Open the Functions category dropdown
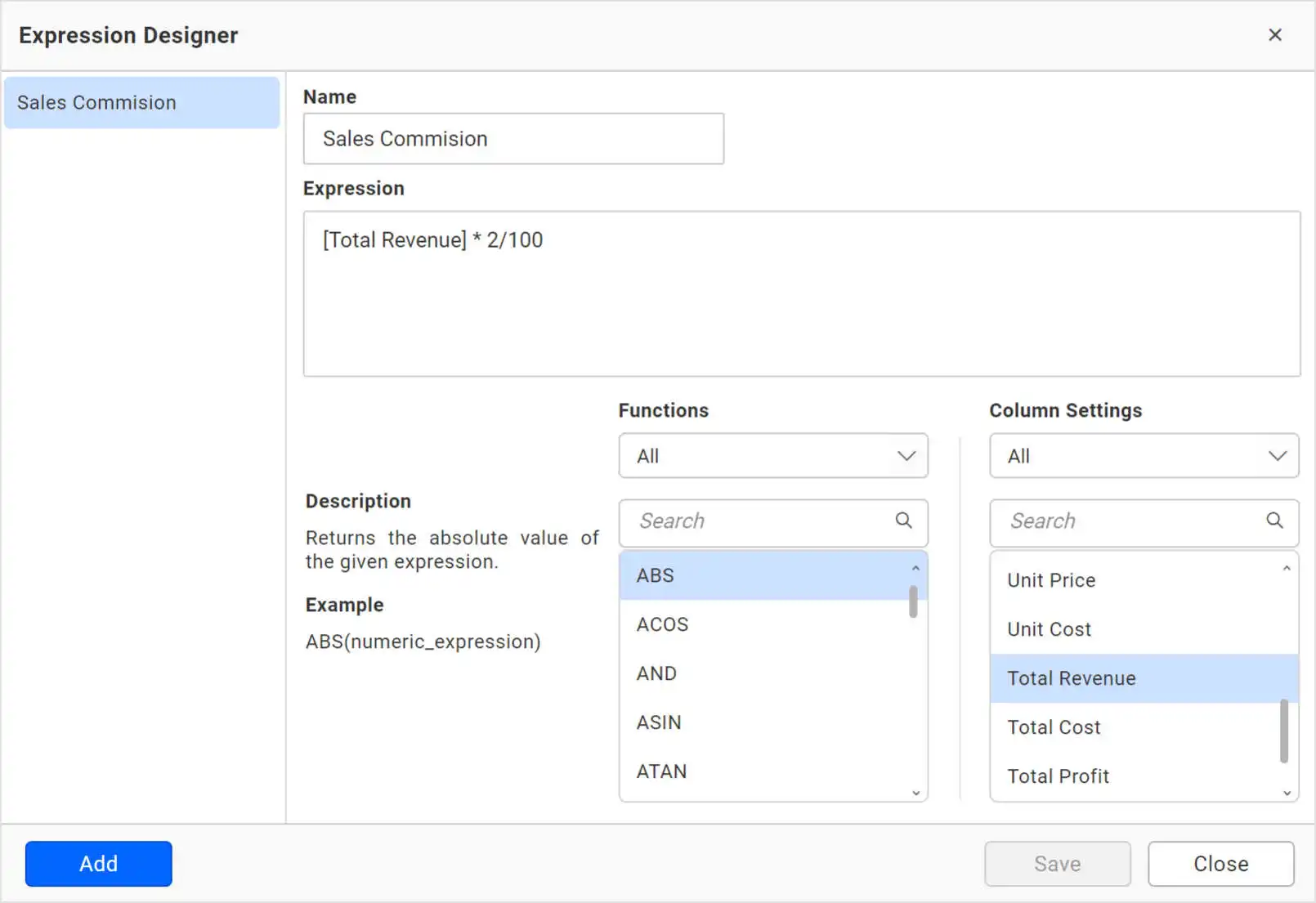 click(x=772, y=456)
